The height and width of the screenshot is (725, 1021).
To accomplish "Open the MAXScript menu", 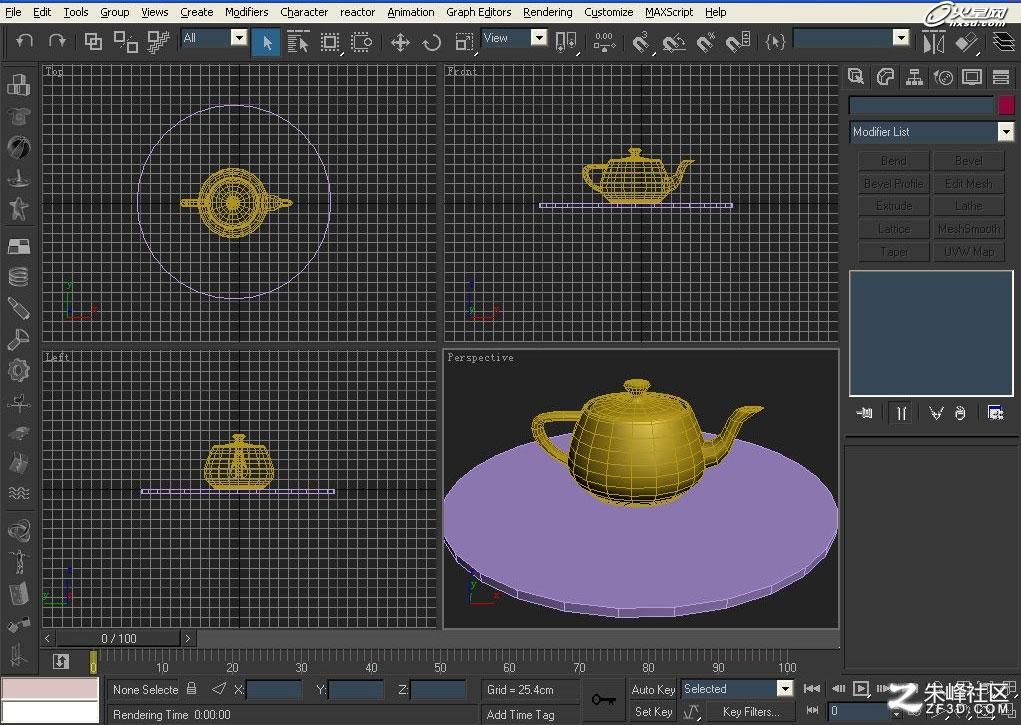I will tap(669, 12).
